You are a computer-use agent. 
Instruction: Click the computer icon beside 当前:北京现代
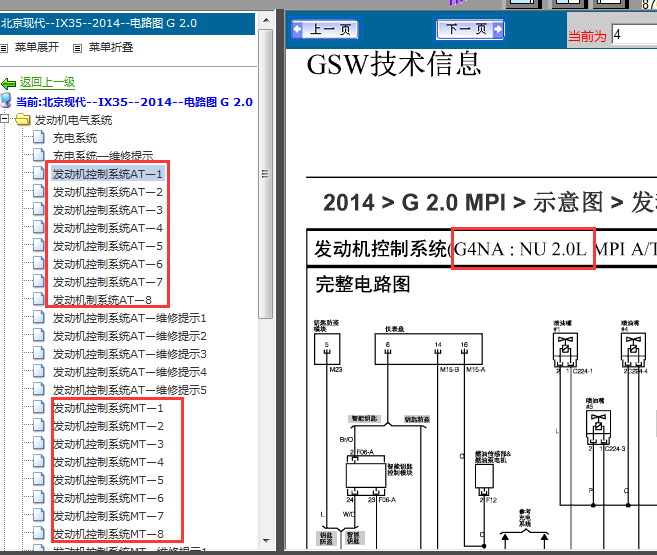(6, 101)
